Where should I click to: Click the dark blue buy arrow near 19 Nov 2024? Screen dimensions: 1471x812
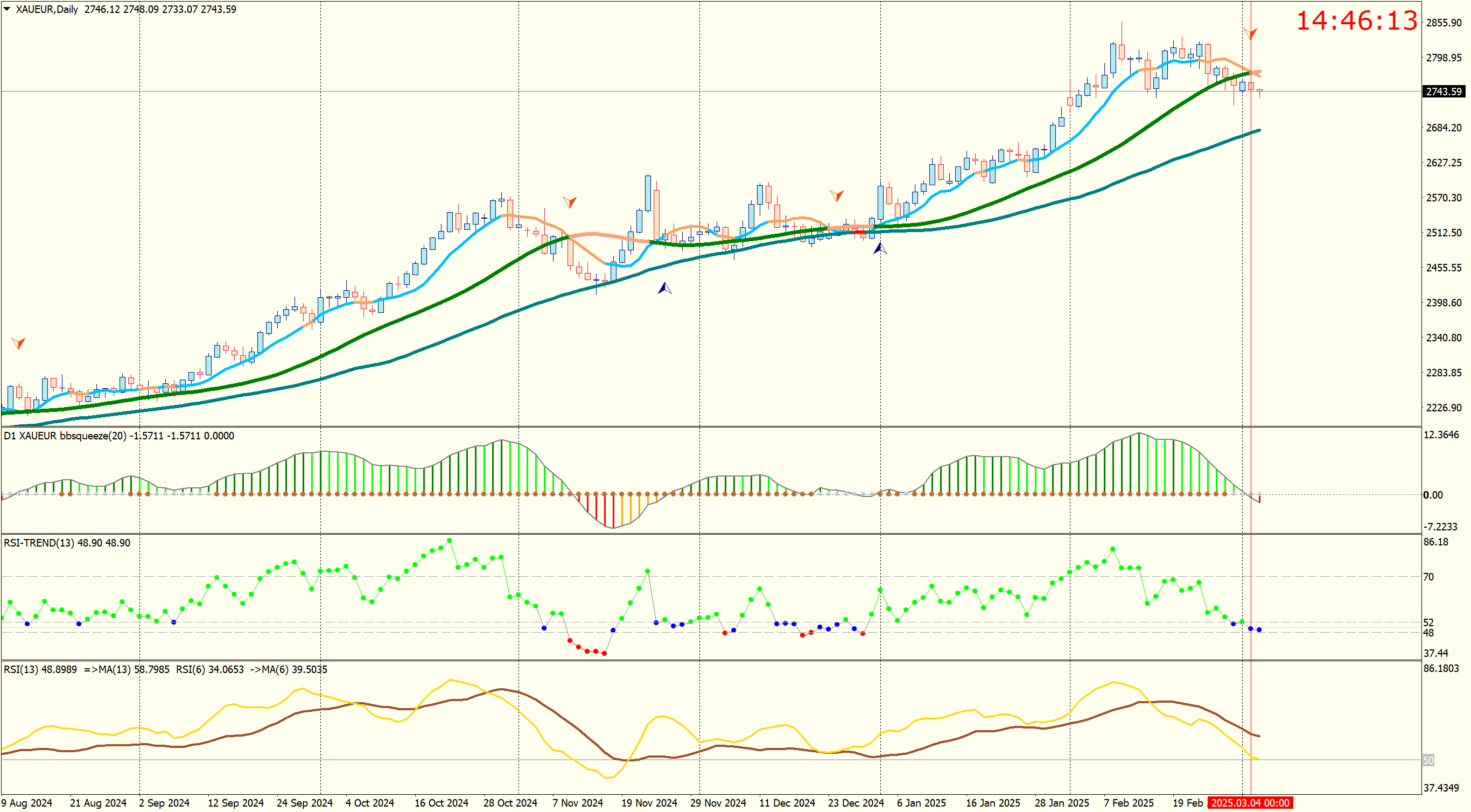[x=664, y=288]
